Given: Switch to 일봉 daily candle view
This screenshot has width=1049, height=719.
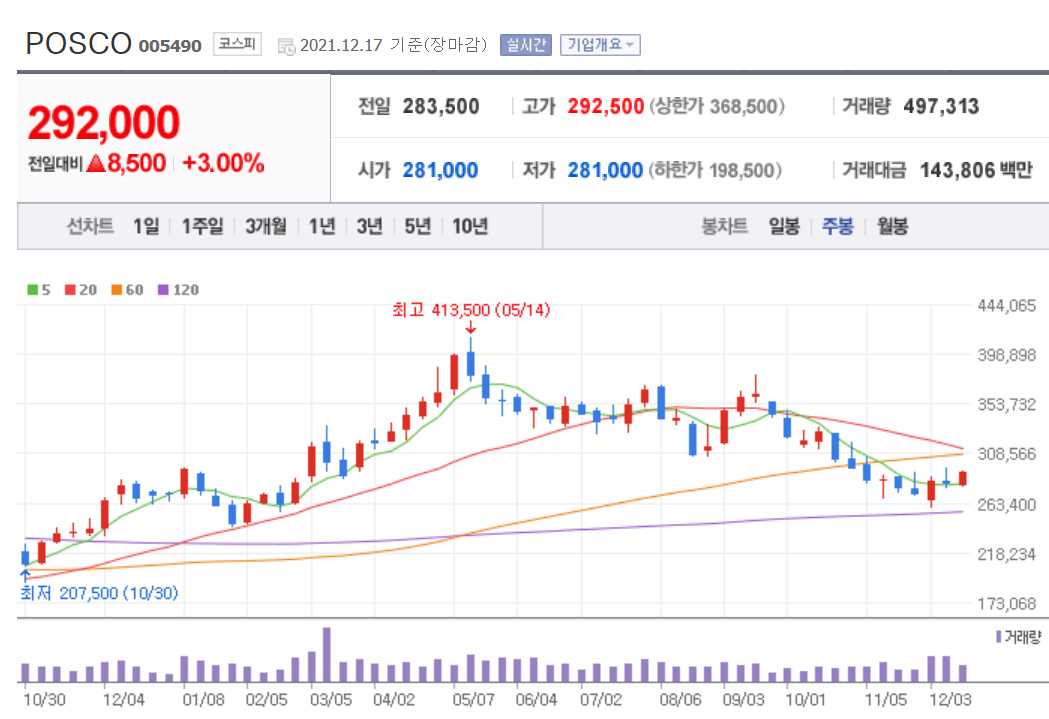Looking at the screenshot, I should tap(782, 226).
